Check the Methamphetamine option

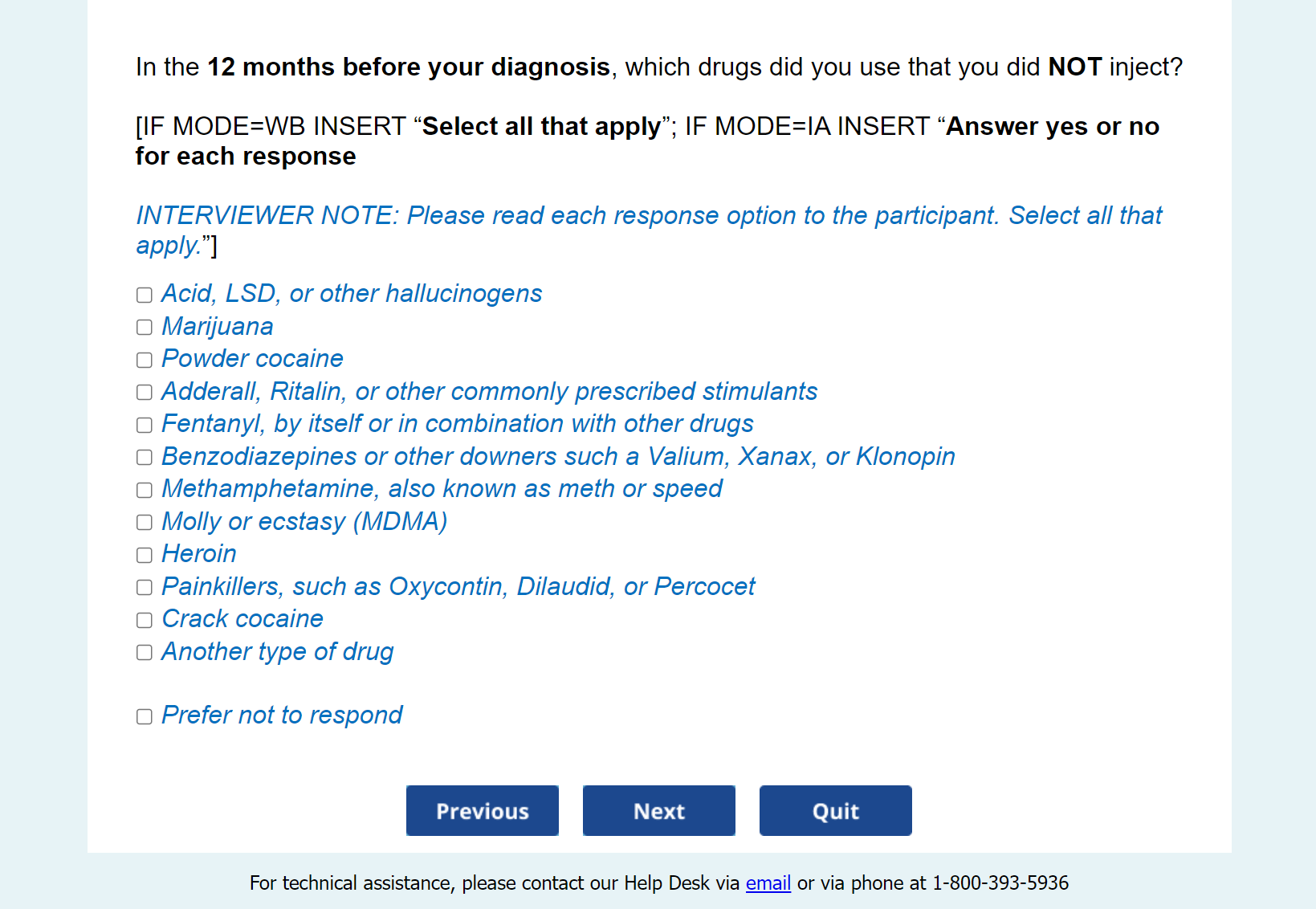145,491
